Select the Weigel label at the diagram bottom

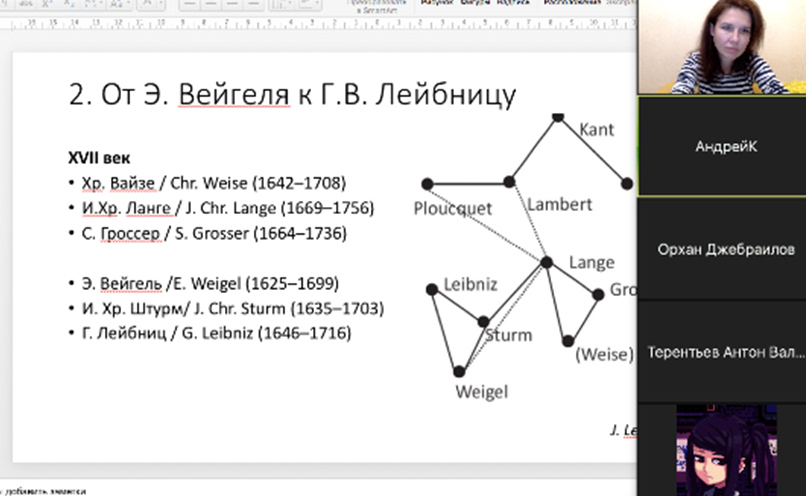click(x=482, y=392)
